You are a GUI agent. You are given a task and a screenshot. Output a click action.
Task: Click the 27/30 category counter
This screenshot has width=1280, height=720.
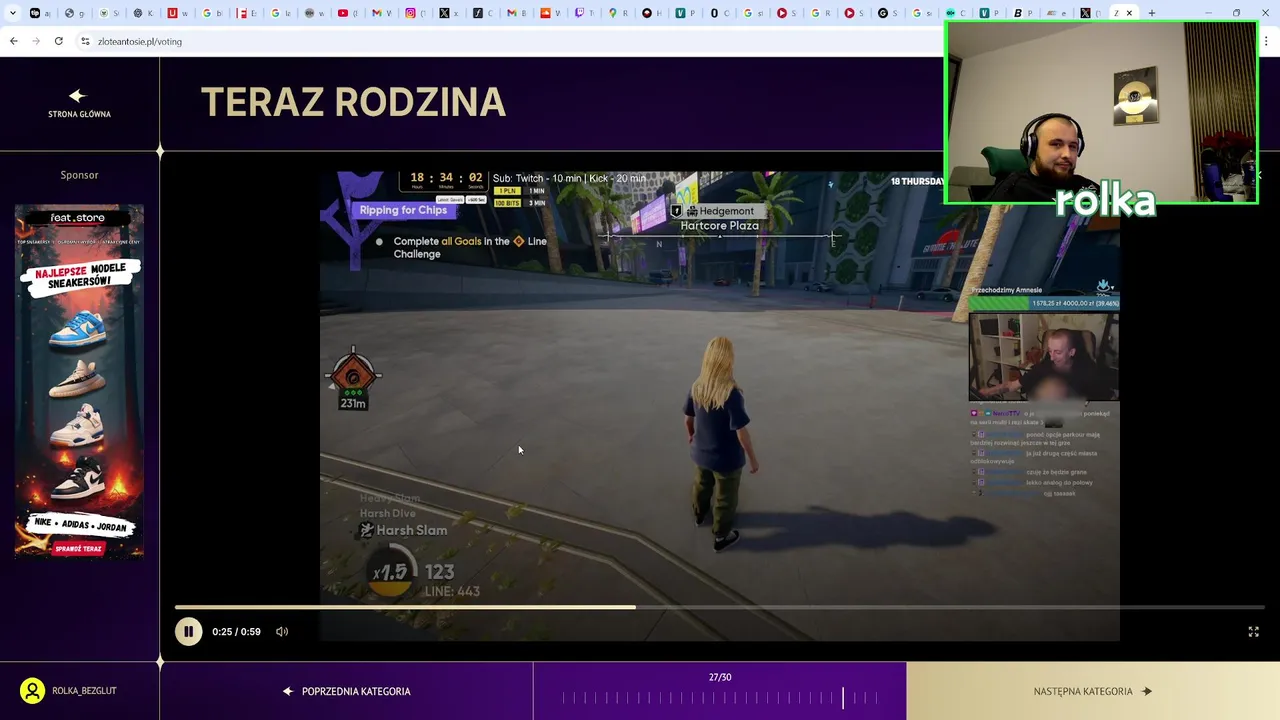[x=720, y=677]
